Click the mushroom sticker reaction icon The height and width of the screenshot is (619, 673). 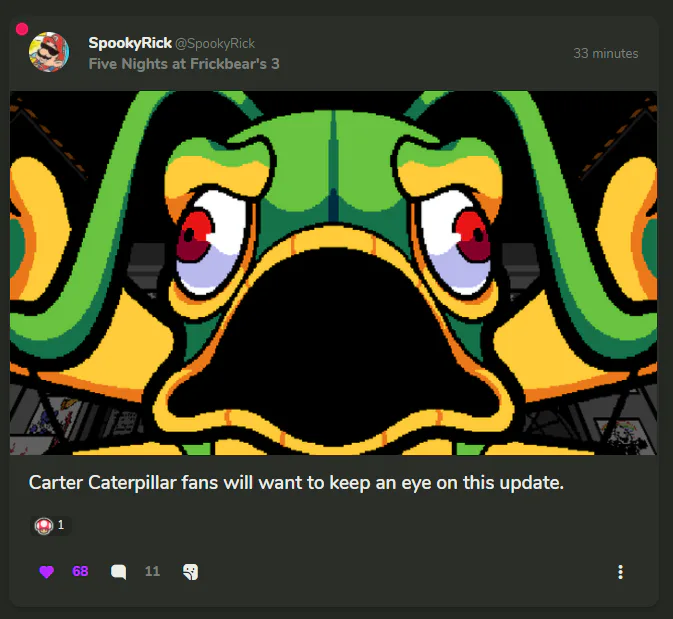pos(43,525)
